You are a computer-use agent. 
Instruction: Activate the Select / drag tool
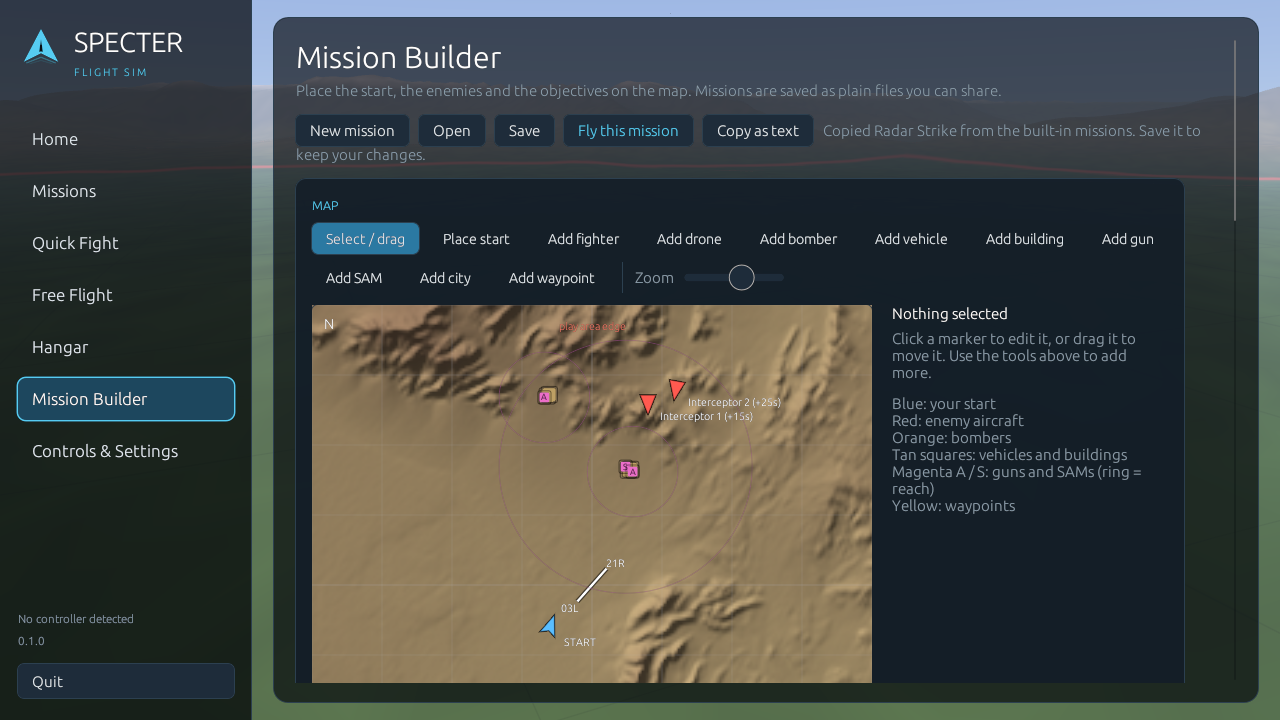(x=365, y=239)
